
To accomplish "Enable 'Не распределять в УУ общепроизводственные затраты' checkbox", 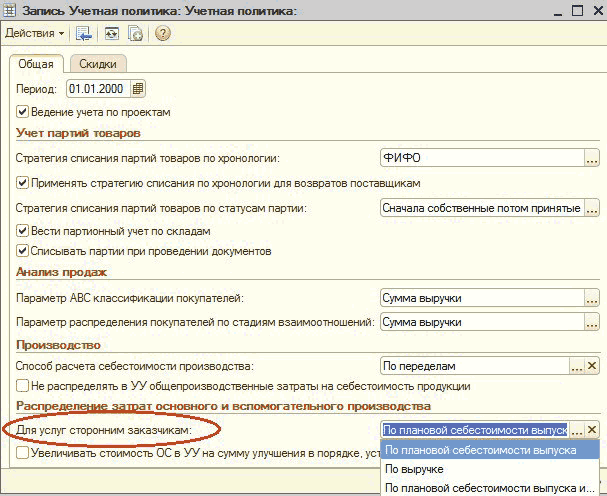I will tap(23, 386).
